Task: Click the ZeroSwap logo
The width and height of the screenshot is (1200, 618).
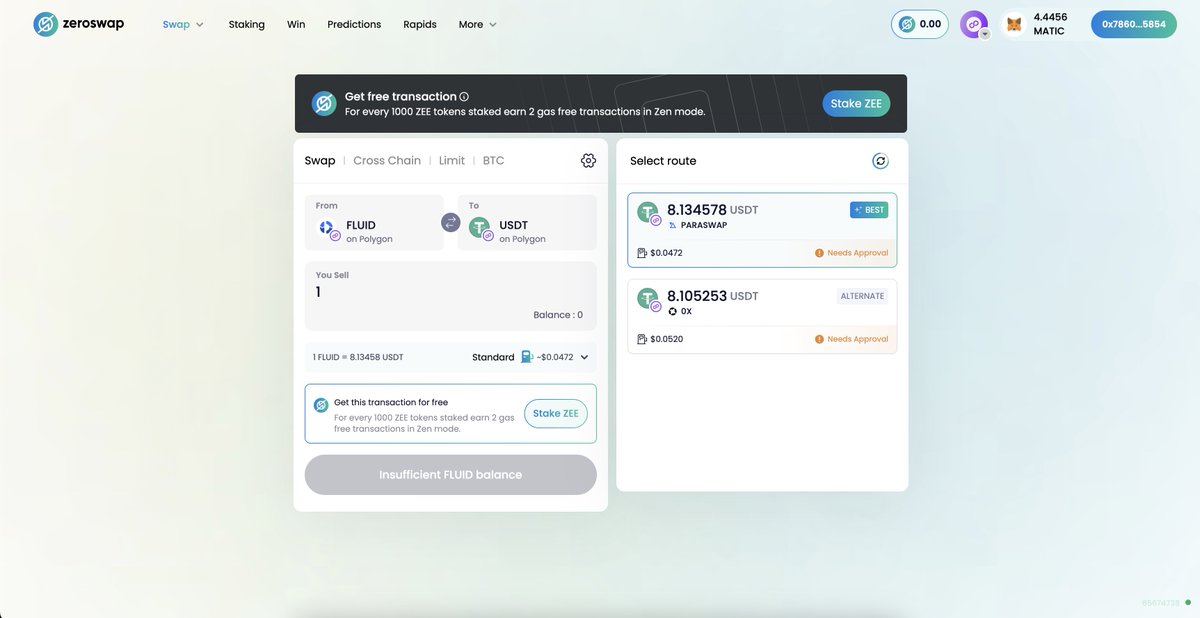Action: [79, 24]
